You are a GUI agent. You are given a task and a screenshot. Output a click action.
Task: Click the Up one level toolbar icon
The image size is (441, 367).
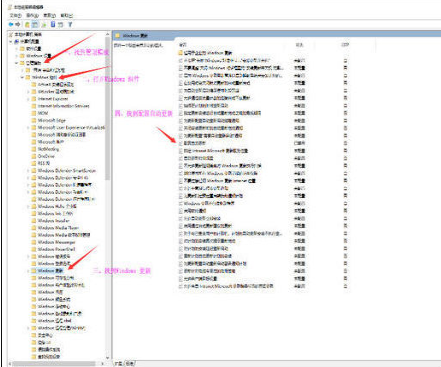[27, 24]
